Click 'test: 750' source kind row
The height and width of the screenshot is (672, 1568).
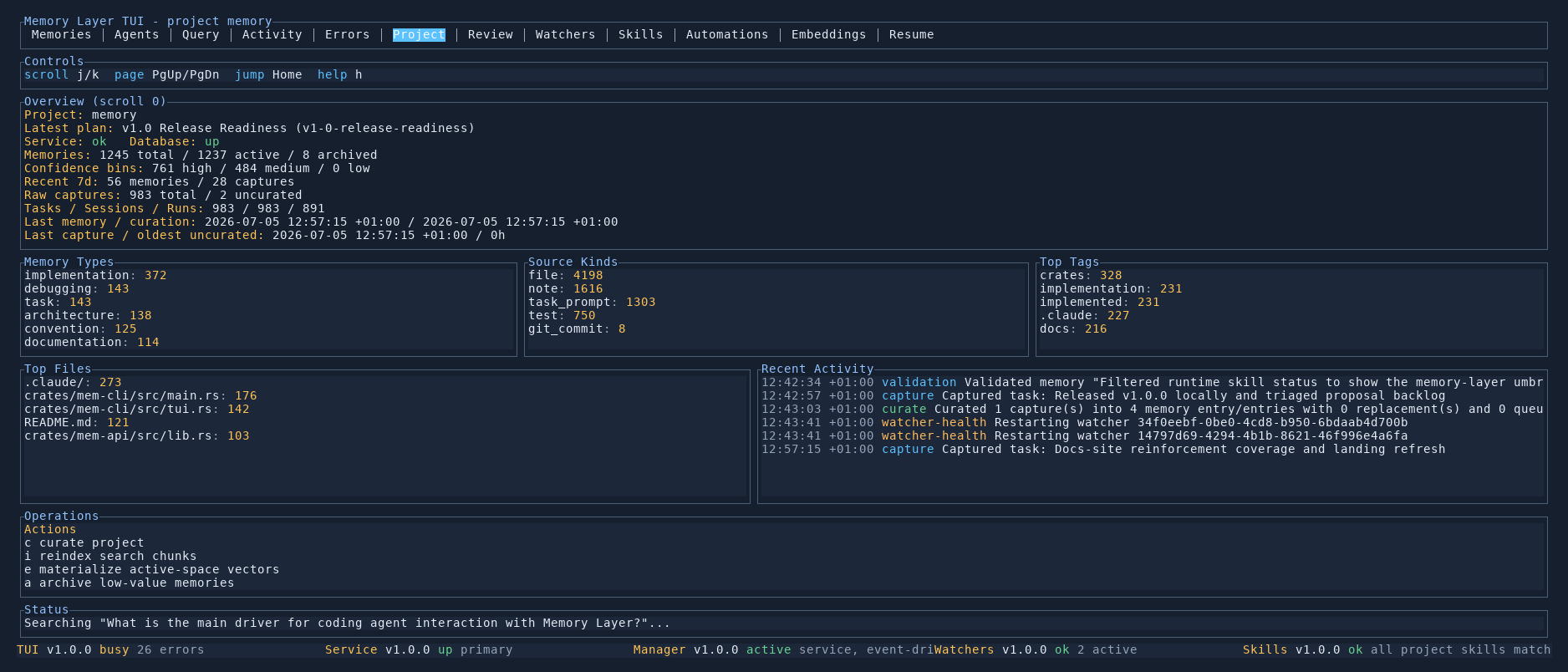pos(562,315)
